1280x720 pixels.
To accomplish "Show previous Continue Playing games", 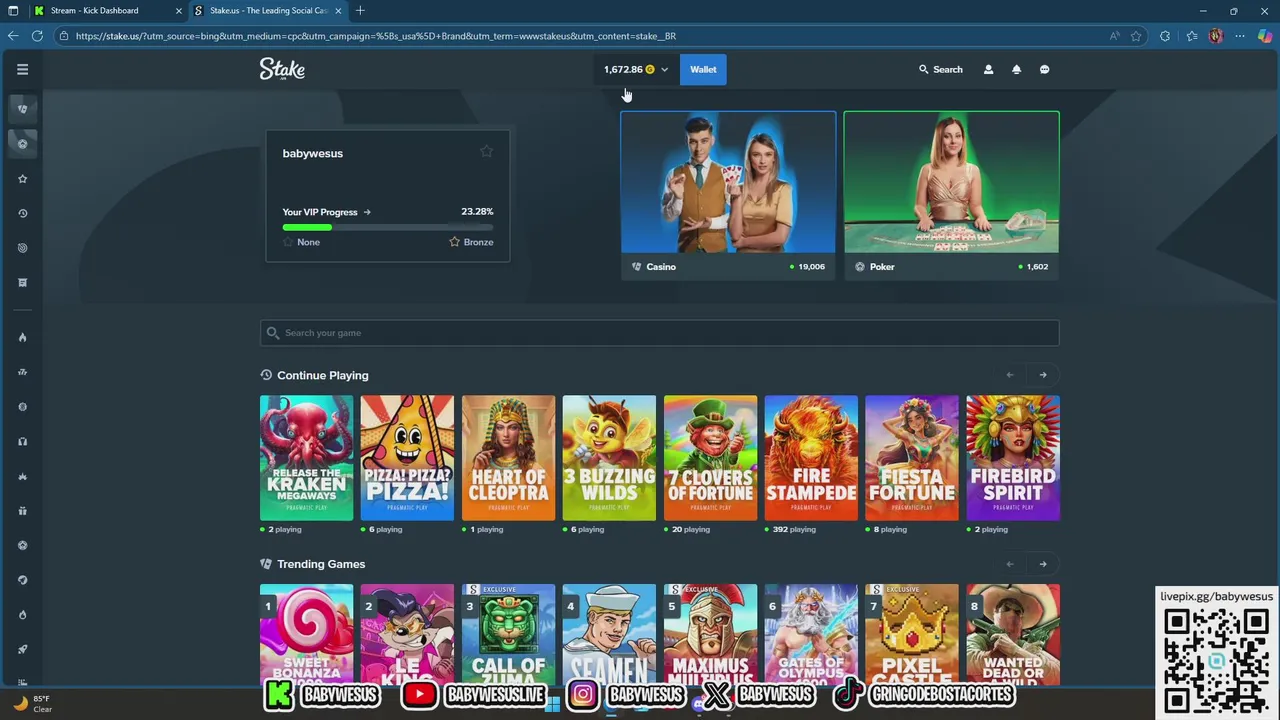I will pyautogui.click(x=1010, y=375).
